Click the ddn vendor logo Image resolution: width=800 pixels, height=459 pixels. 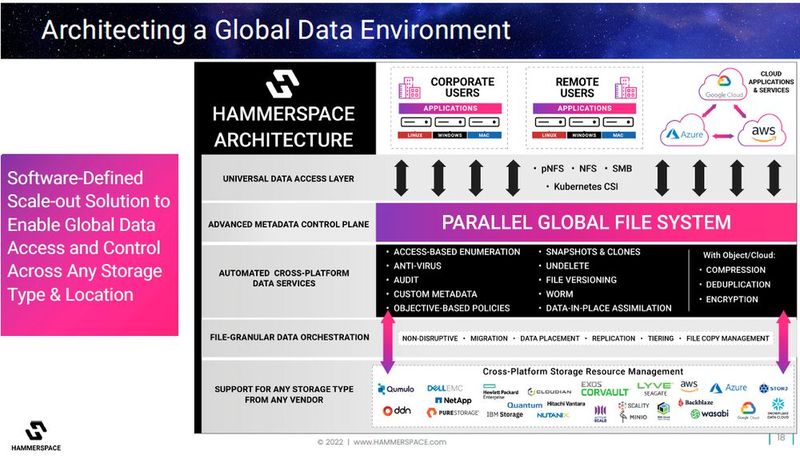[x=397, y=411]
